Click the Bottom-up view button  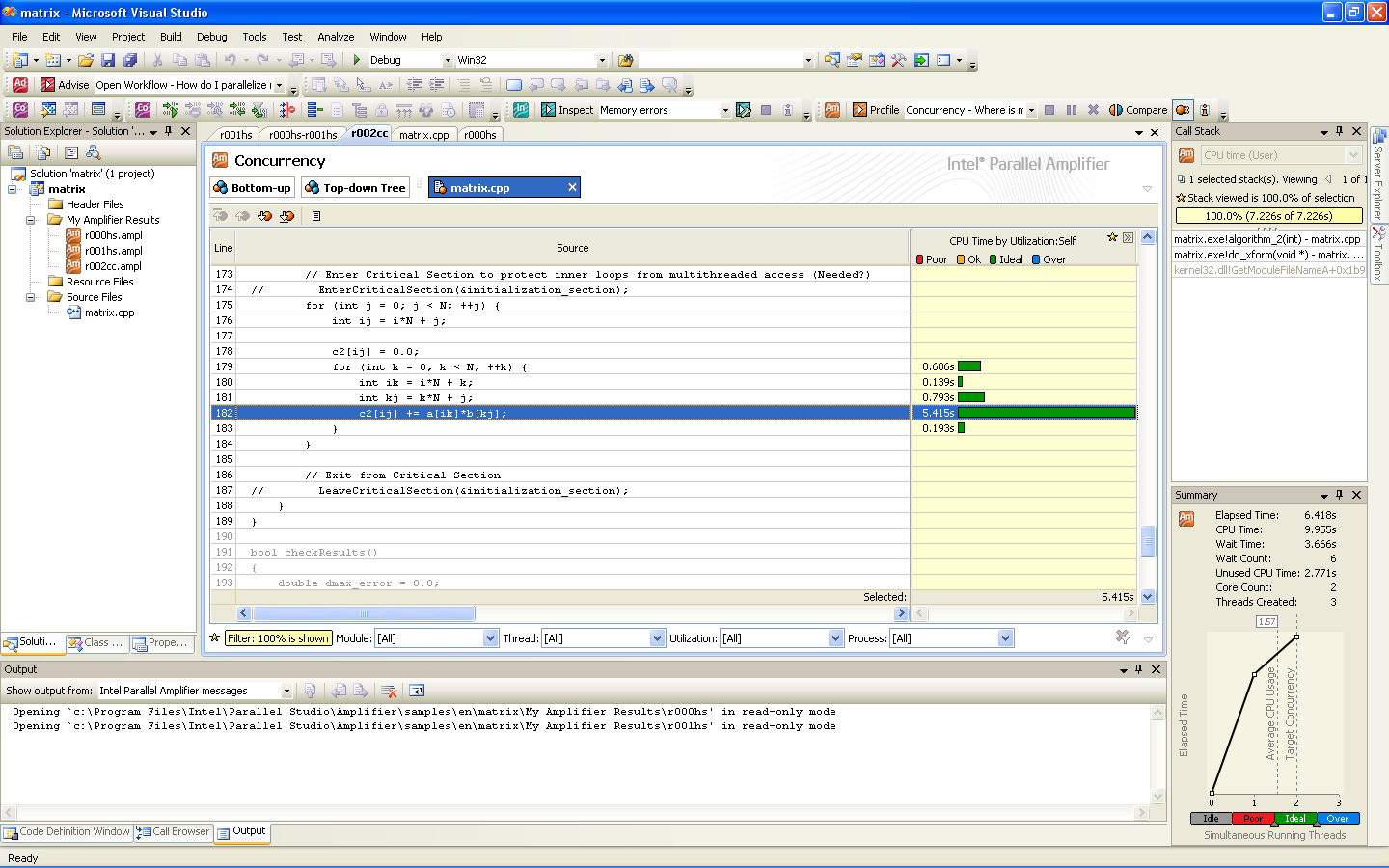click(252, 188)
